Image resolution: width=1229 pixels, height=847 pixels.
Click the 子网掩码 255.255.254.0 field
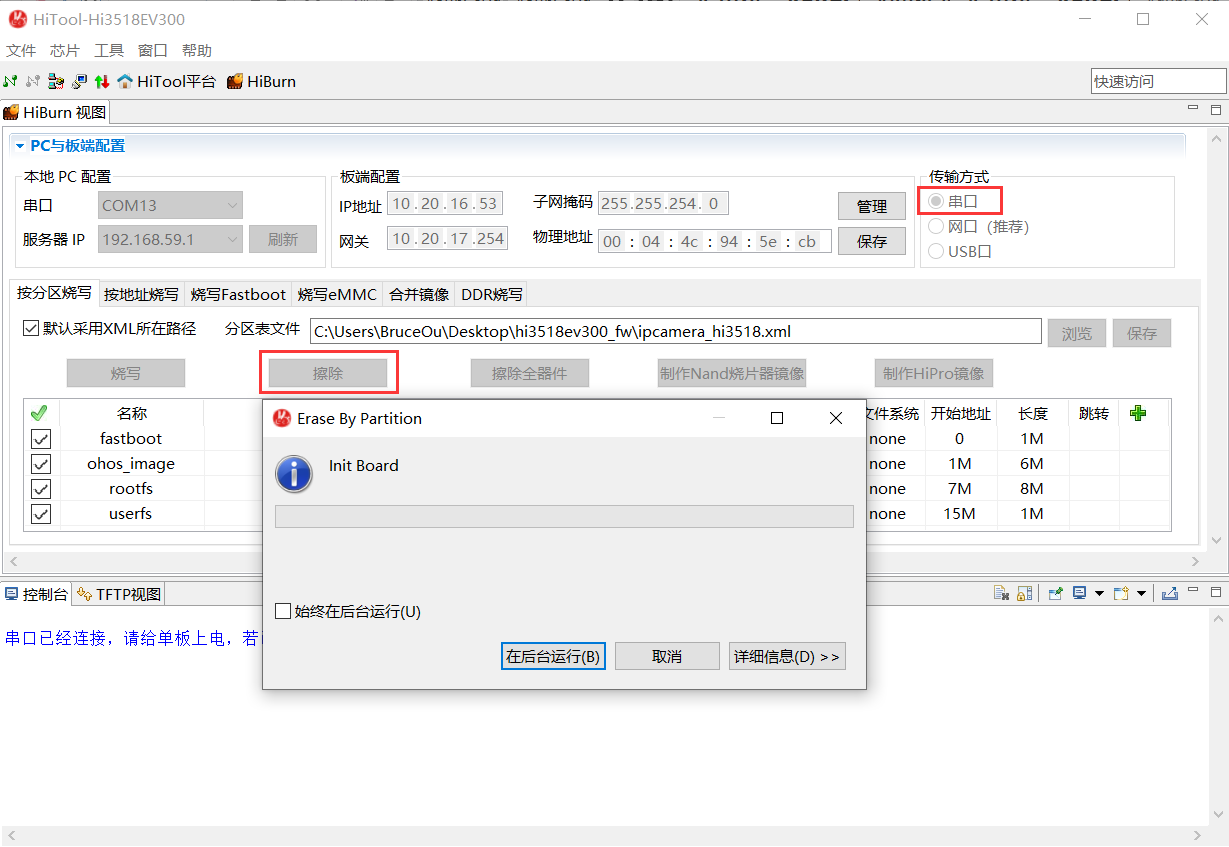[663, 204]
